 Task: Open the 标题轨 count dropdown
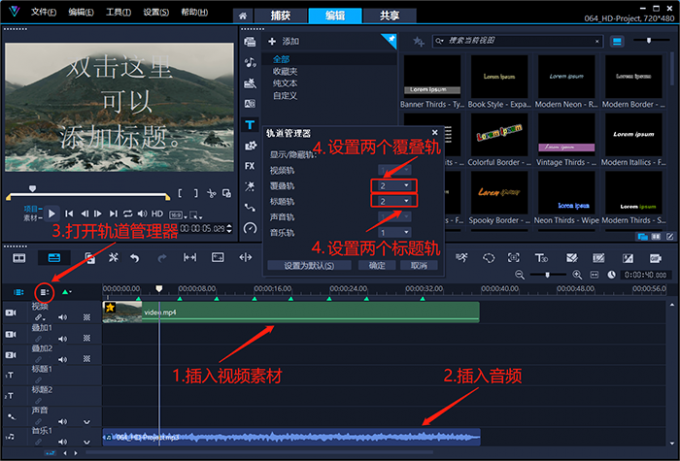(x=394, y=201)
